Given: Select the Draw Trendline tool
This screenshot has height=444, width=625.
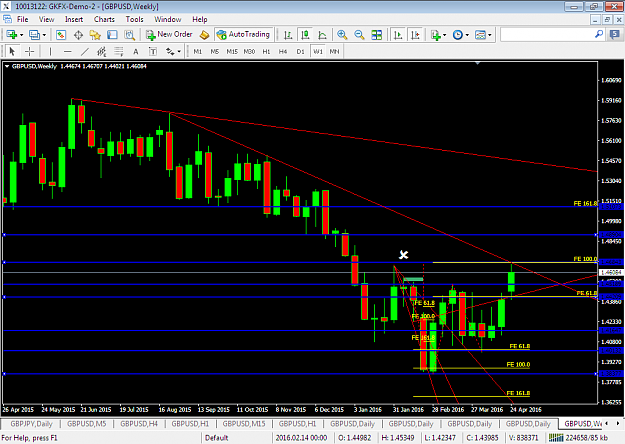Looking at the screenshot, I should click(85, 51).
